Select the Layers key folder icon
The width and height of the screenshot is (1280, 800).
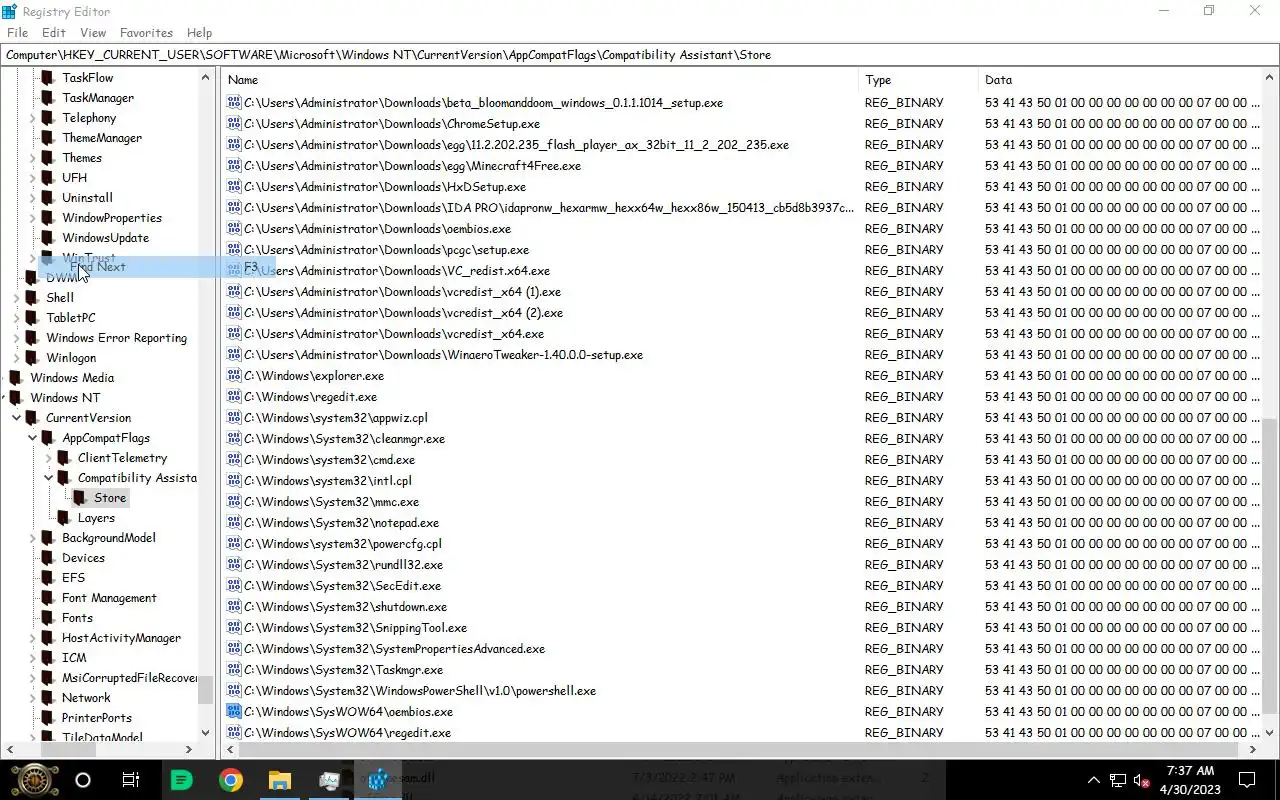pos(63,518)
